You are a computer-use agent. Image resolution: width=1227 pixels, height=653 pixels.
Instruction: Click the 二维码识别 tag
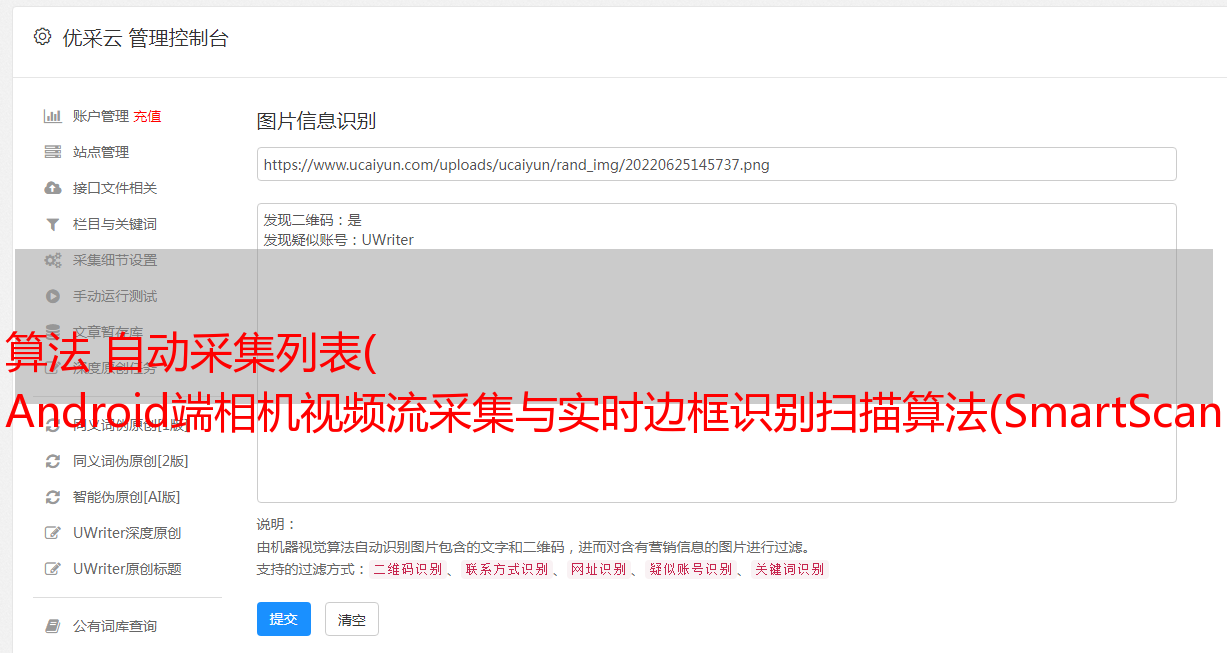click(x=407, y=569)
